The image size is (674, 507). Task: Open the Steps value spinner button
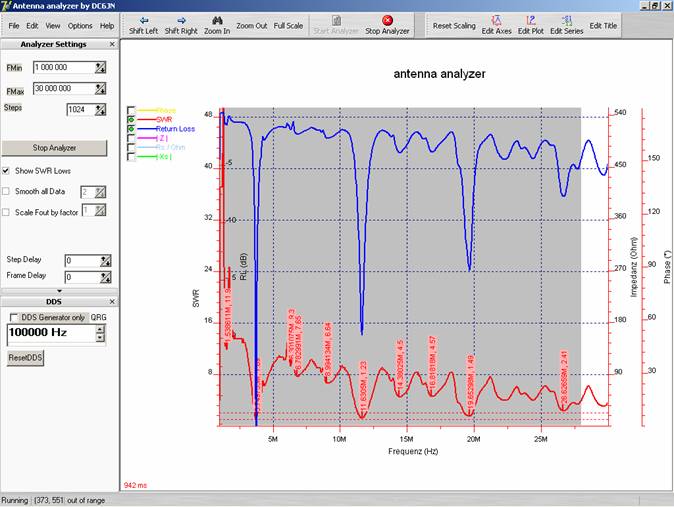tap(100, 109)
